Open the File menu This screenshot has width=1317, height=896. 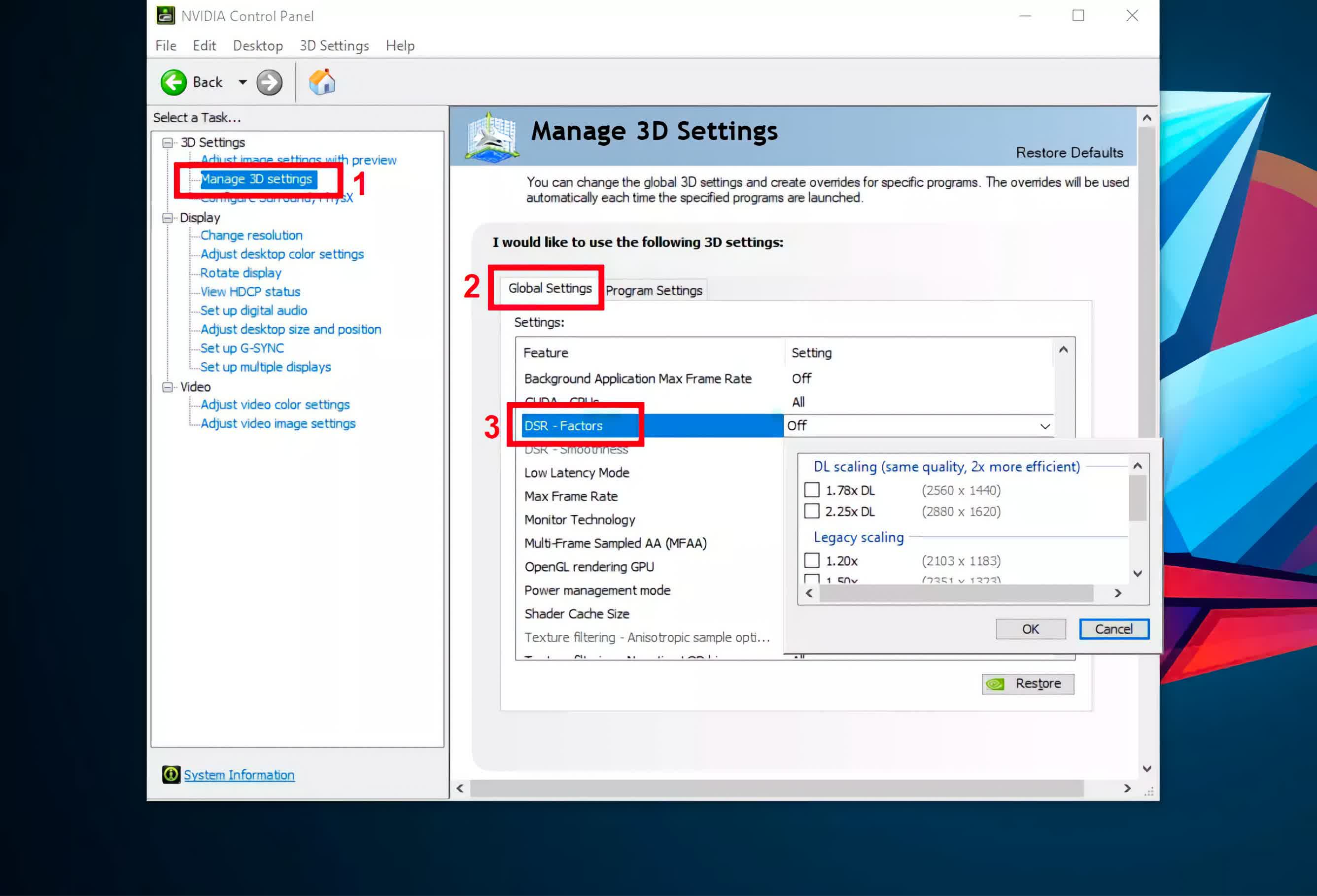click(x=166, y=45)
